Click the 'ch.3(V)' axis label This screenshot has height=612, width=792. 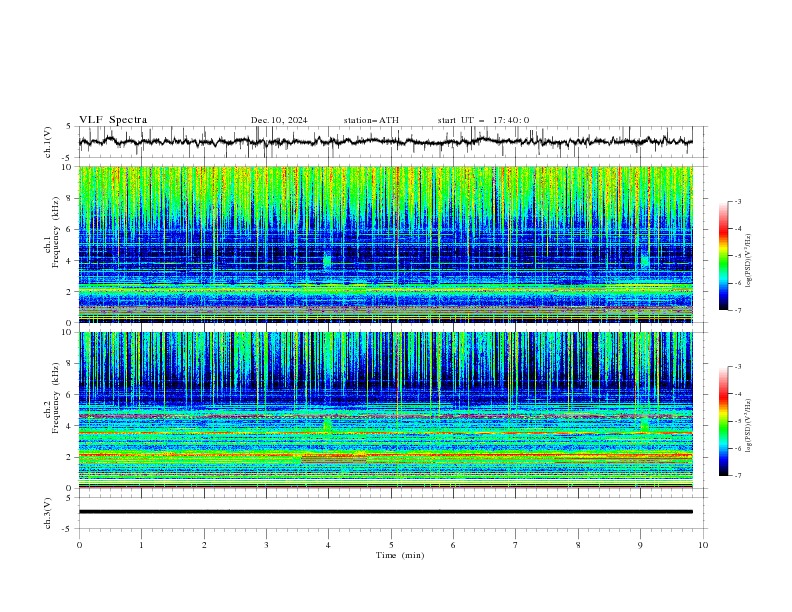coord(48,513)
